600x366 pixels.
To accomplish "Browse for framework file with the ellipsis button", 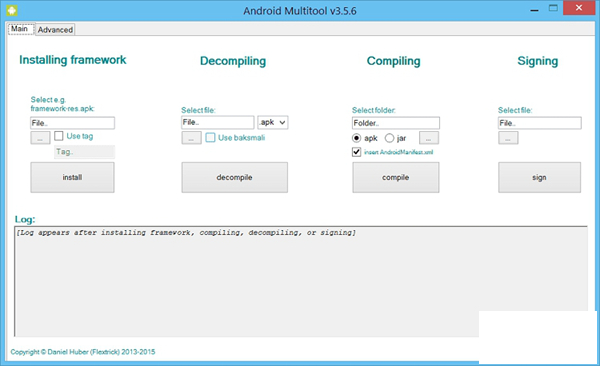I will (x=40, y=138).
